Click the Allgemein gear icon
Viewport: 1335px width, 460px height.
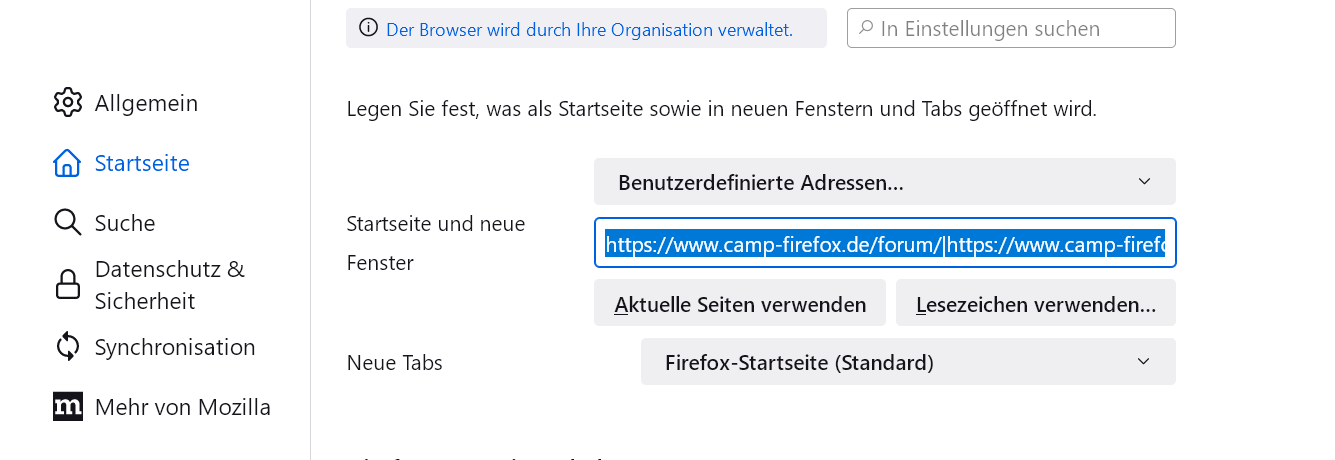tap(67, 102)
